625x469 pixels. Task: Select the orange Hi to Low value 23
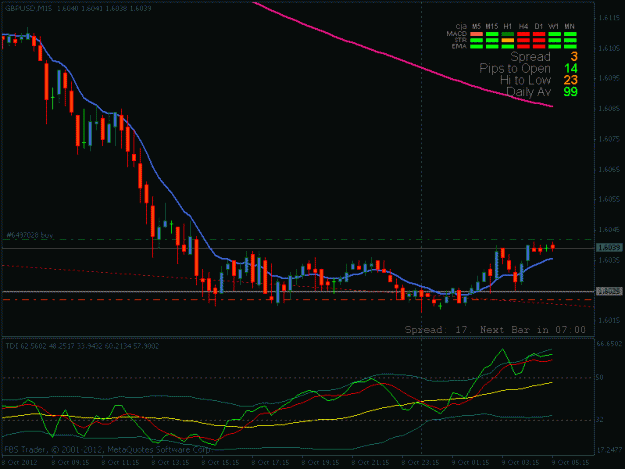pyautogui.click(x=571, y=80)
